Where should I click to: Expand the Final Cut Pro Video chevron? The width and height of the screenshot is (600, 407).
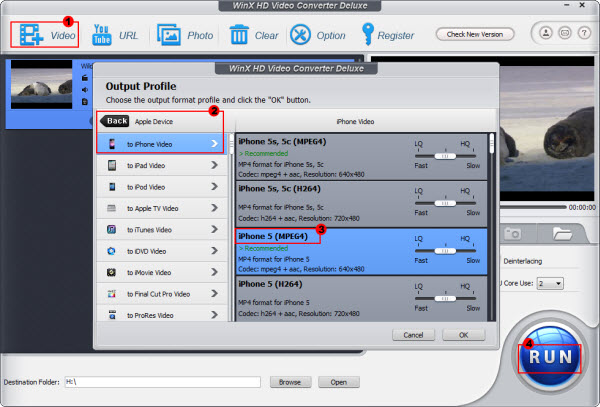point(214,293)
